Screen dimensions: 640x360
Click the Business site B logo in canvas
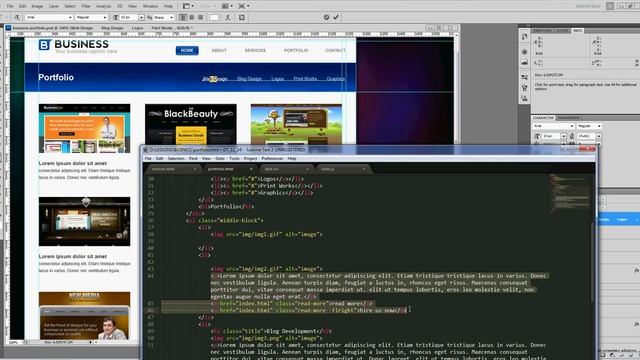[x=44, y=45]
